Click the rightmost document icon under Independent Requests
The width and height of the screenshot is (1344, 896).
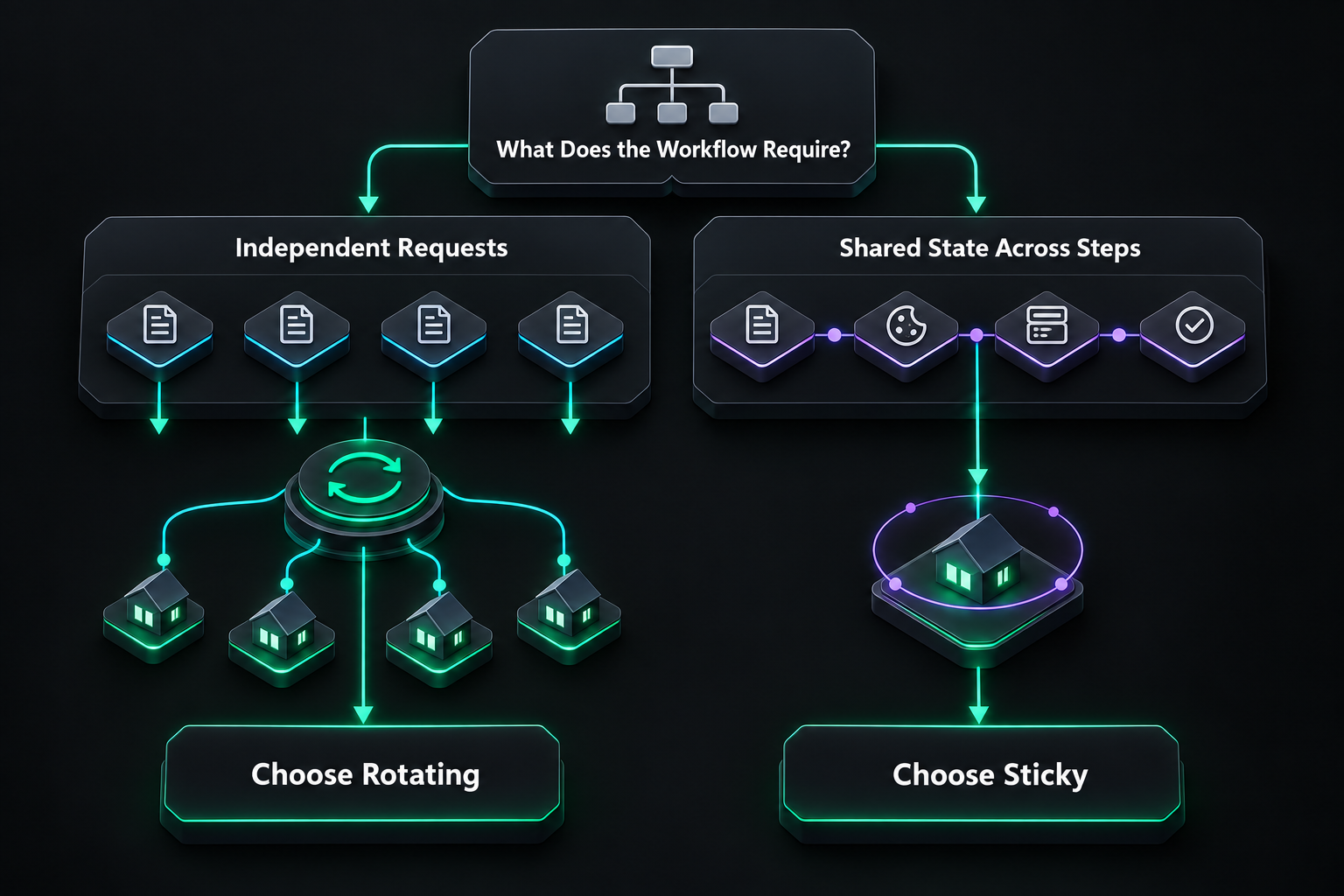[572, 325]
